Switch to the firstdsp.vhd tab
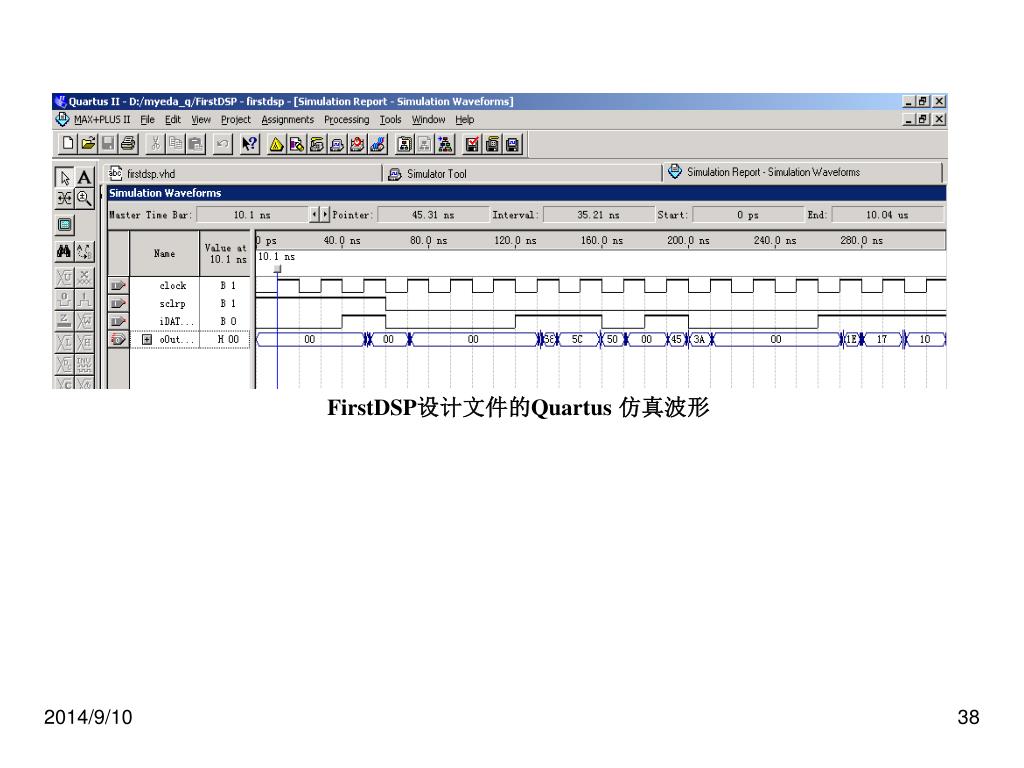 click(242, 173)
